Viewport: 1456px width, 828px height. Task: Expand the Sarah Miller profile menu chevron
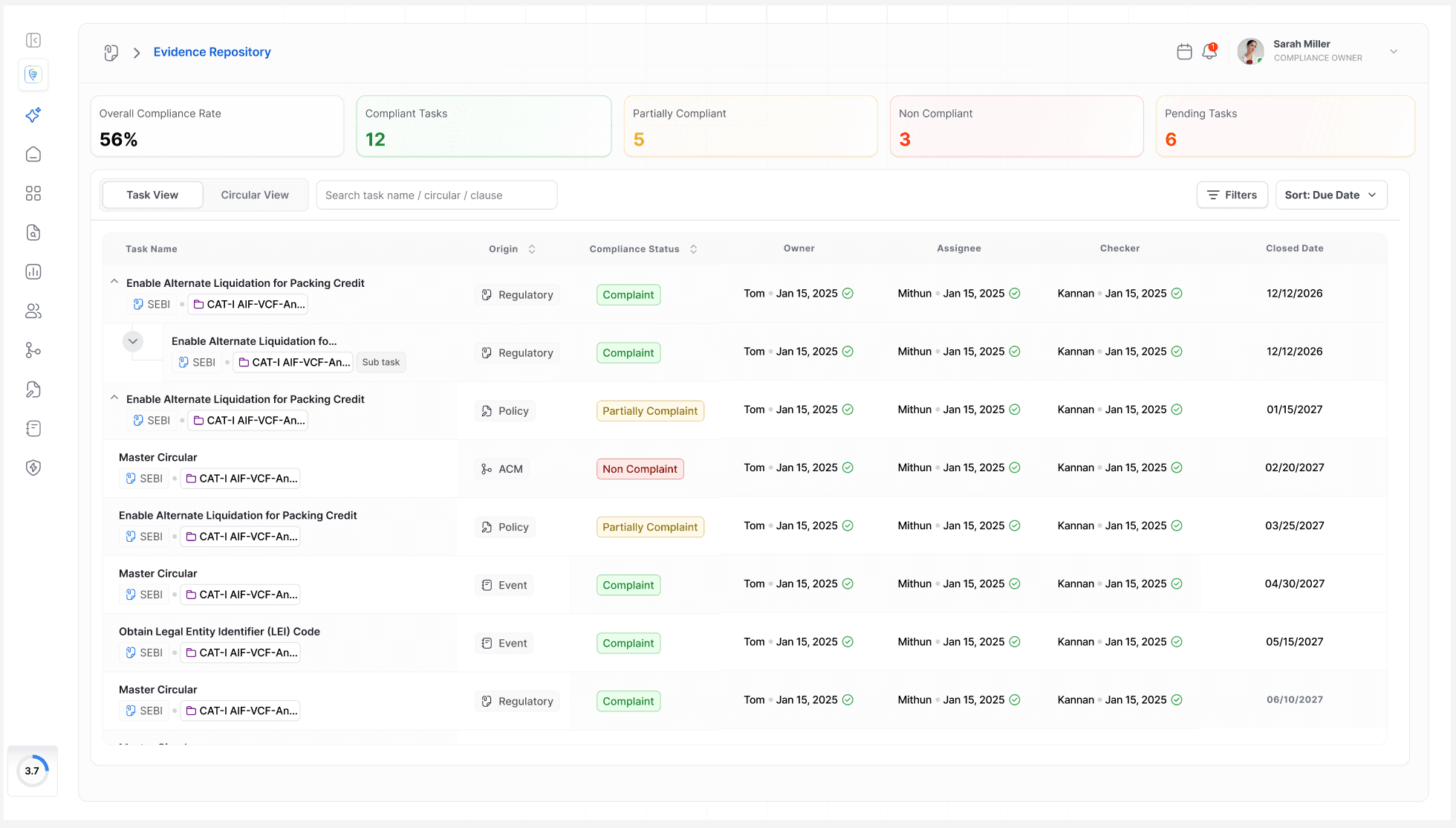click(1394, 51)
